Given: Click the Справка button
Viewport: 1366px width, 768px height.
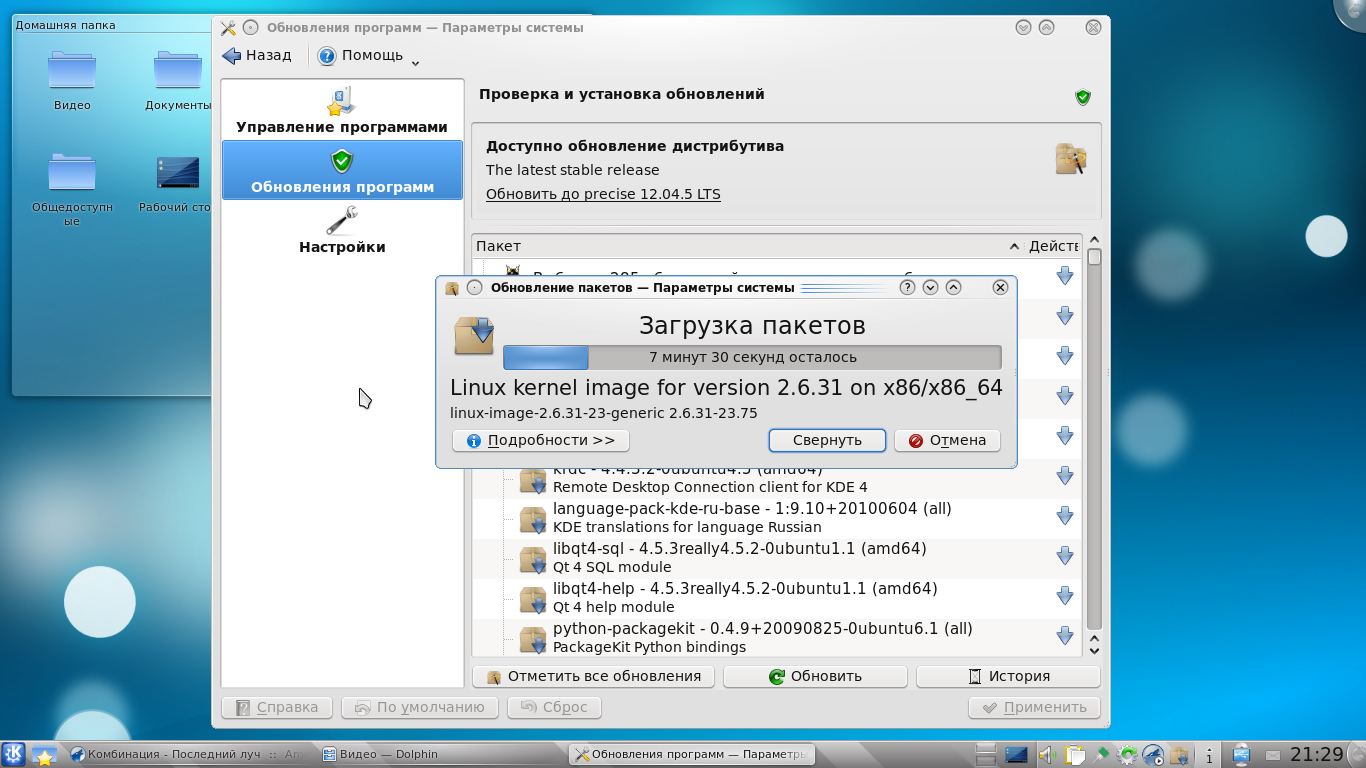Looking at the screenshot, I should point(276,707).
